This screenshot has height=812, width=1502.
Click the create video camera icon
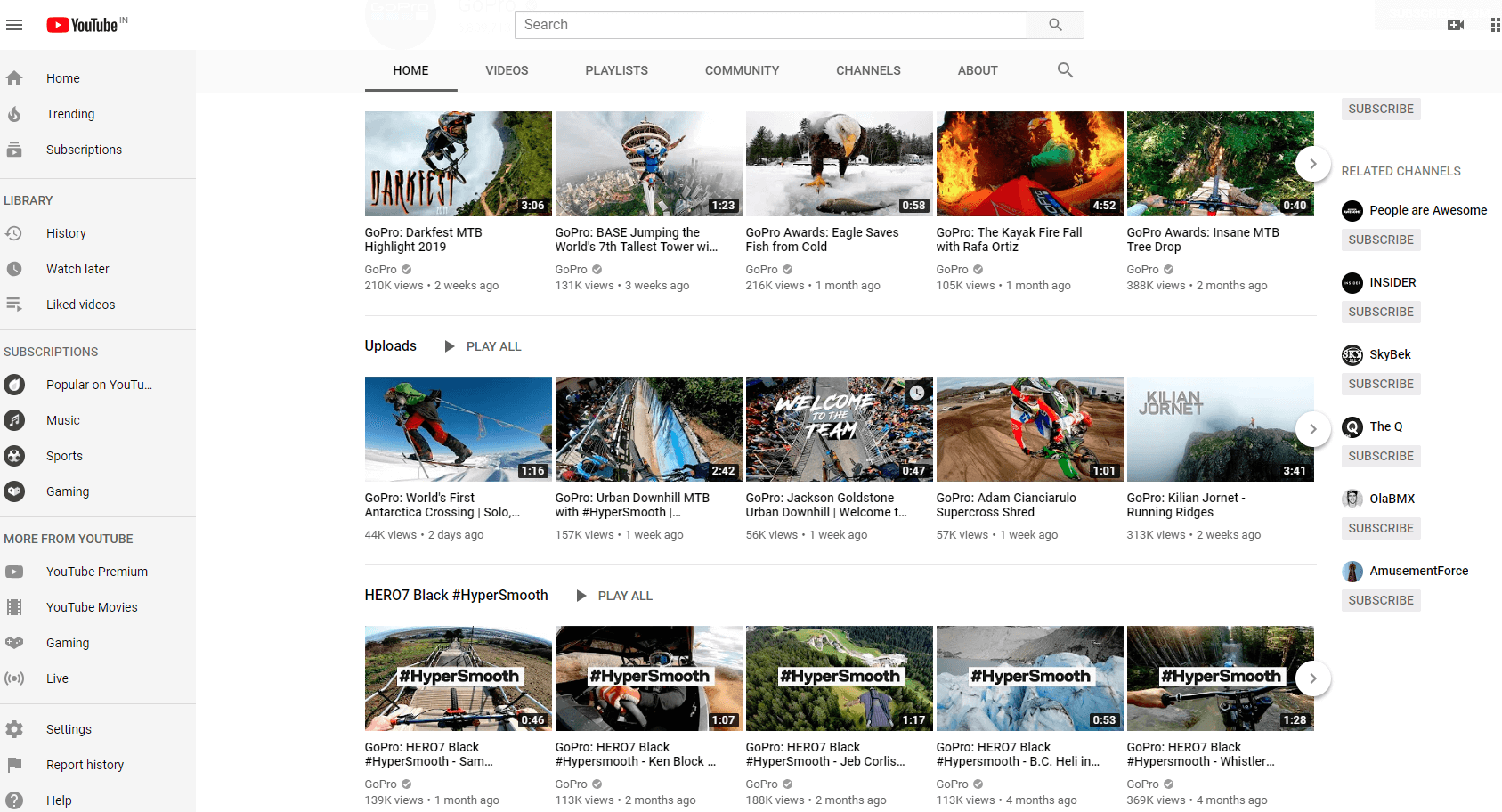pos(1456,25)
